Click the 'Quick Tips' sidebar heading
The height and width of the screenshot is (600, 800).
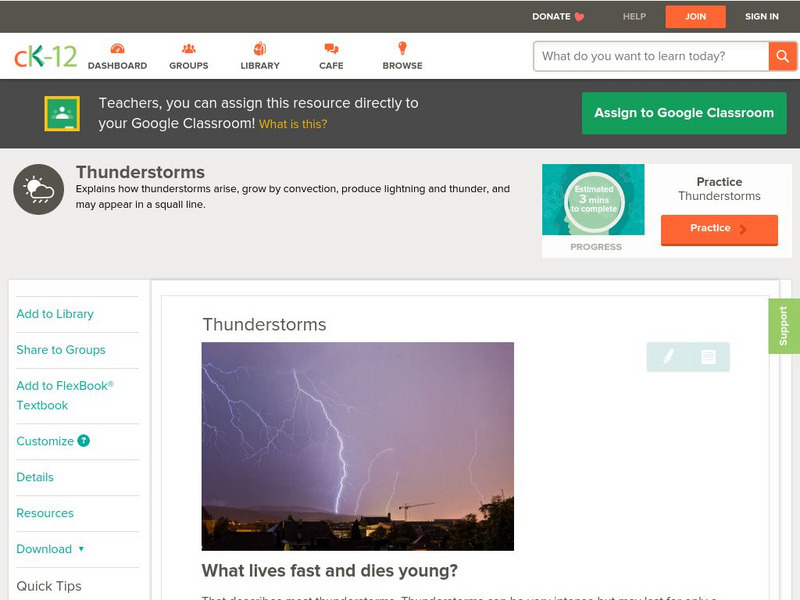point(49,586)
